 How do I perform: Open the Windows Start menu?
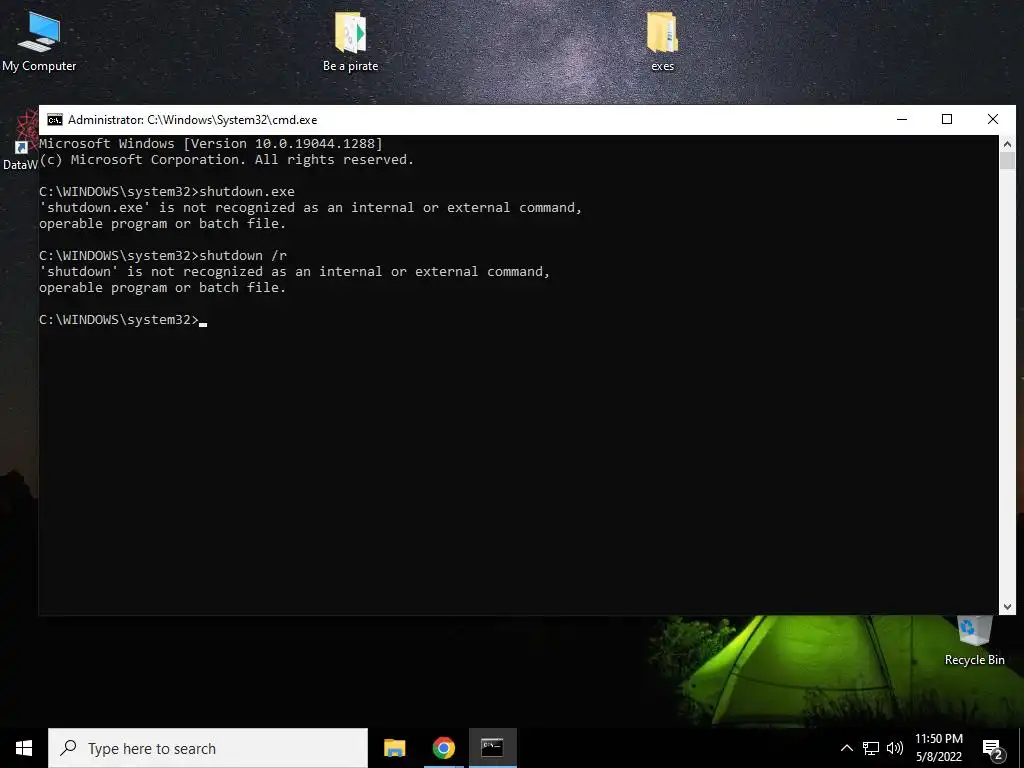[24, 748]
